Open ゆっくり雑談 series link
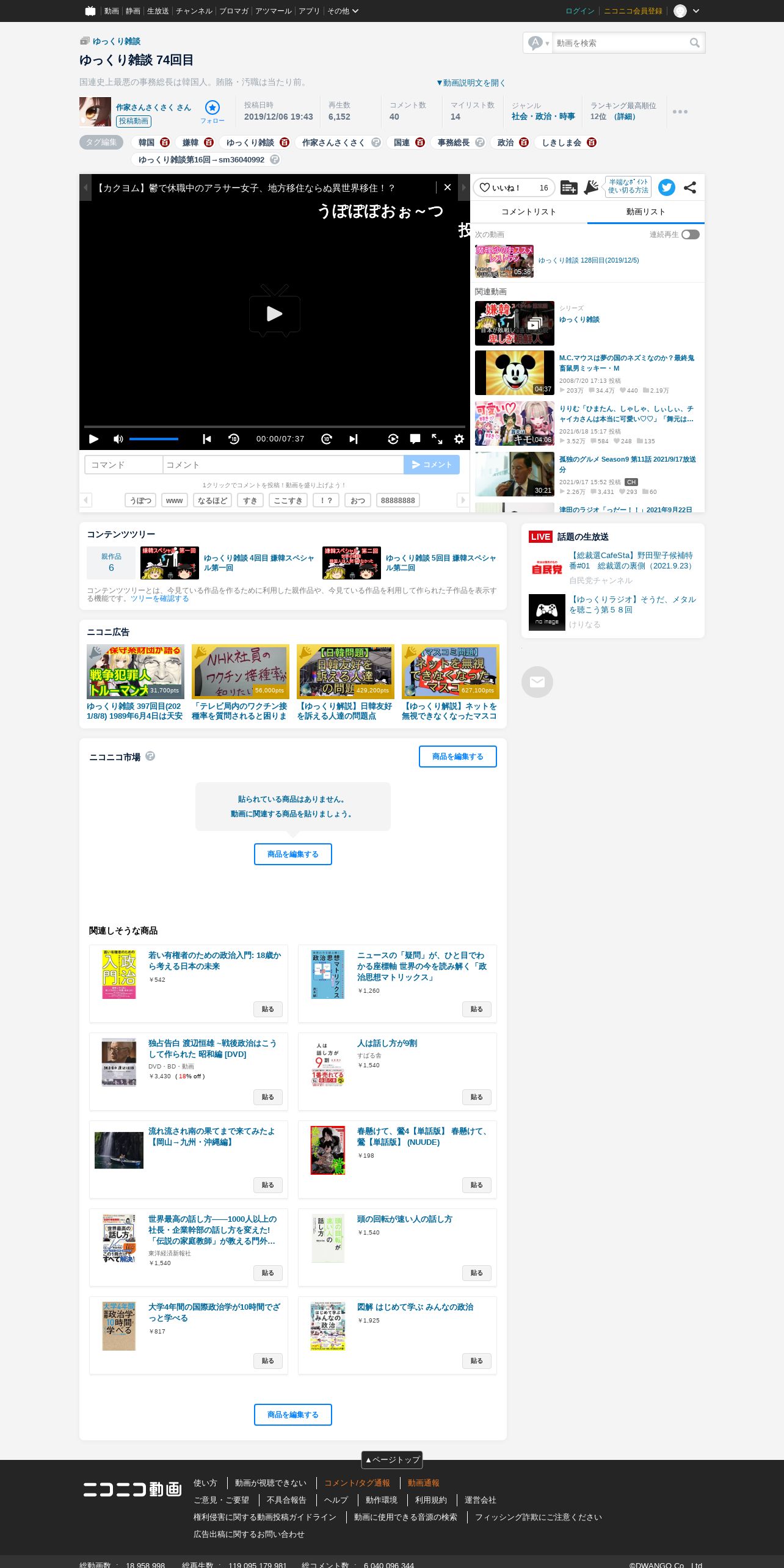 coord(579,319)
